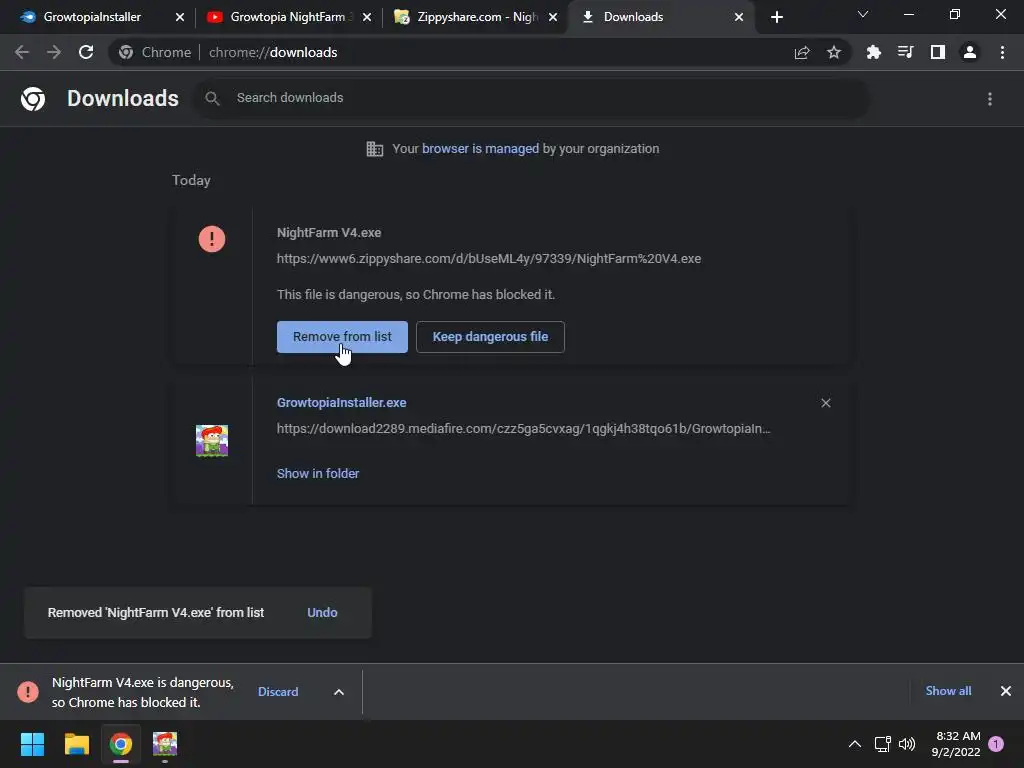Switch to the Zippyshare.com tab
Image resolution: width=1024 pixels, height=768 pixels.
coord(477,17)
